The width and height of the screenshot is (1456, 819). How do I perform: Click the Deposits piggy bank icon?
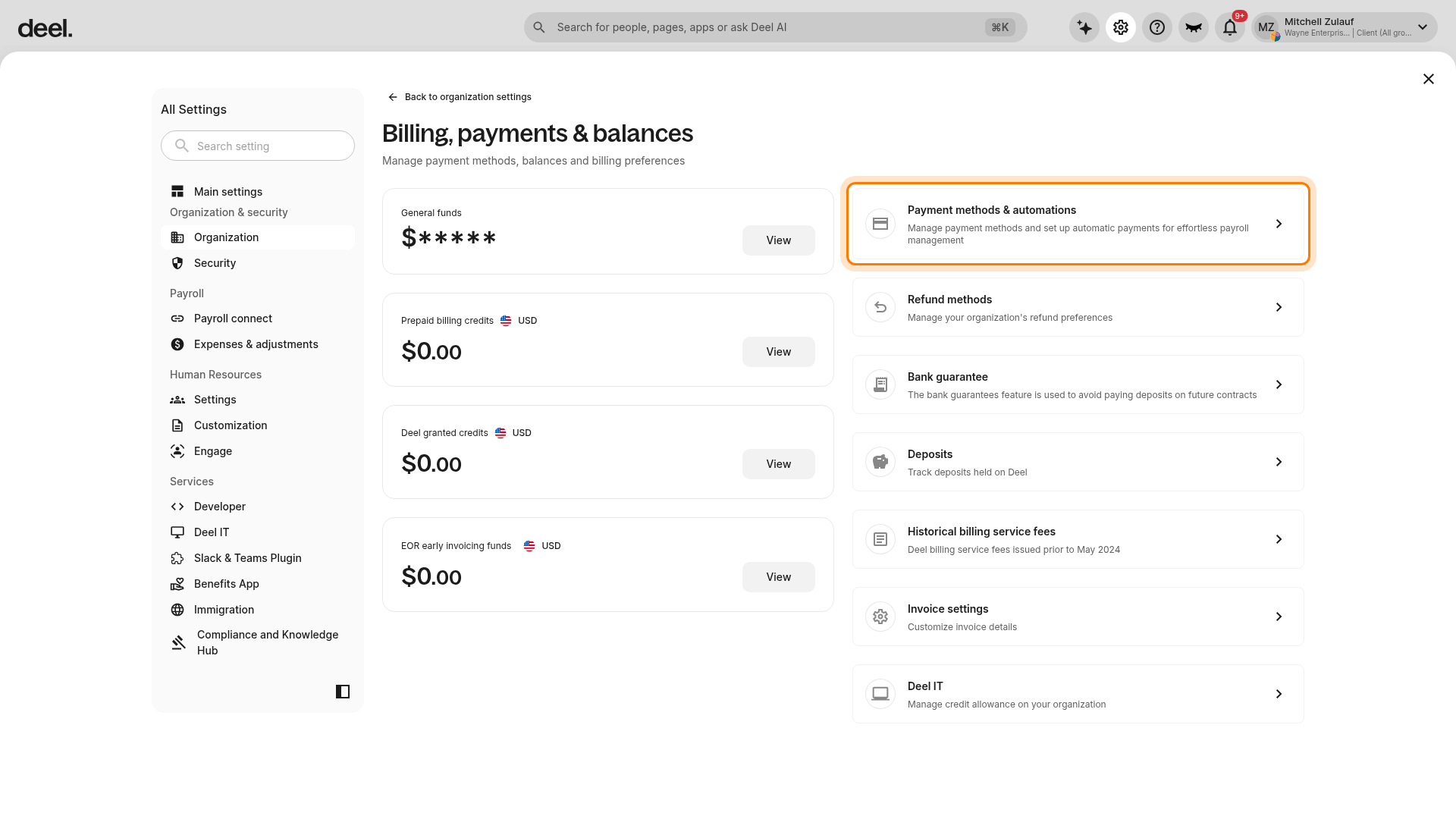[x=880, y=462]
